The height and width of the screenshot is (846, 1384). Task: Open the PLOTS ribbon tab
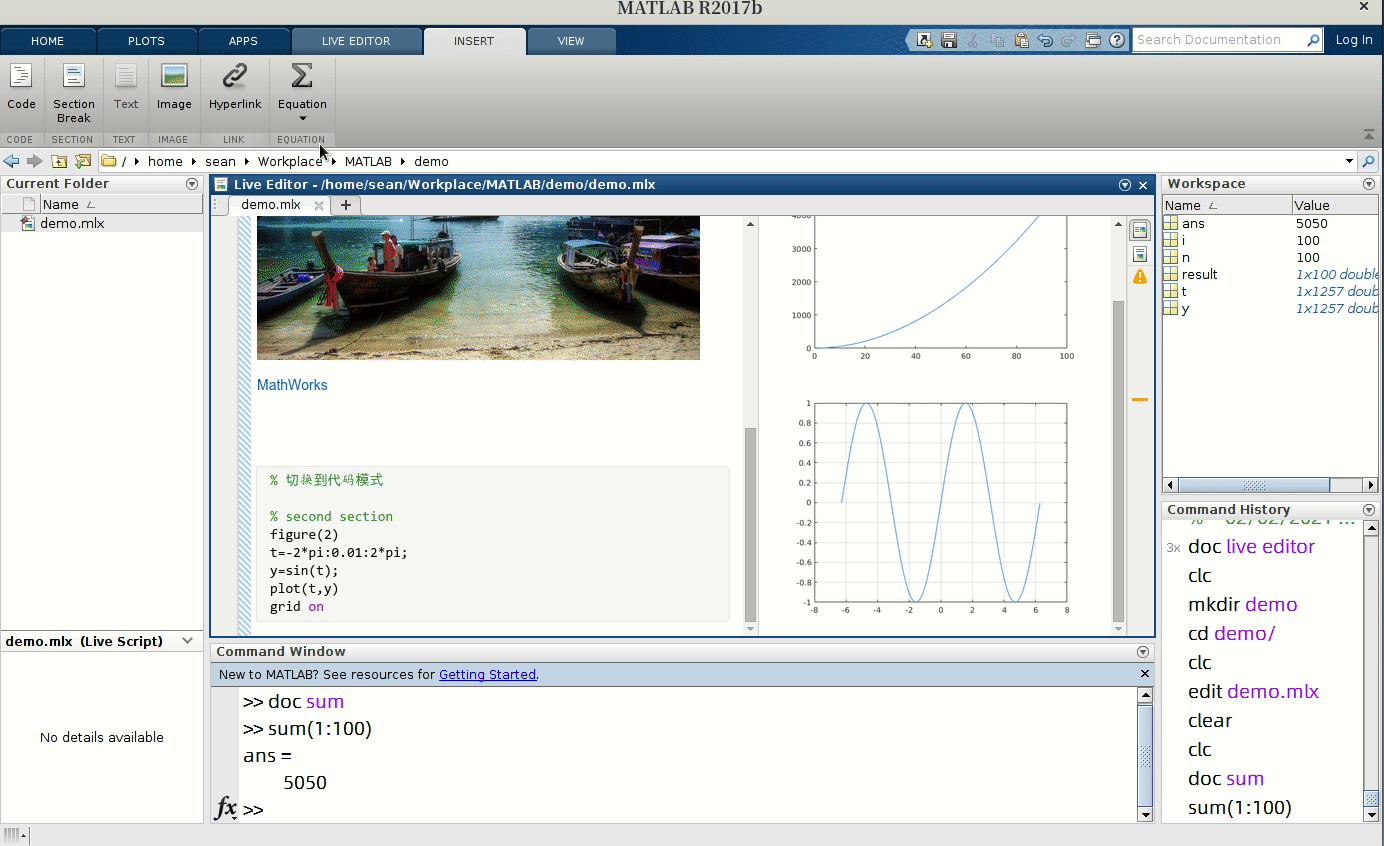tap(146, 41)
